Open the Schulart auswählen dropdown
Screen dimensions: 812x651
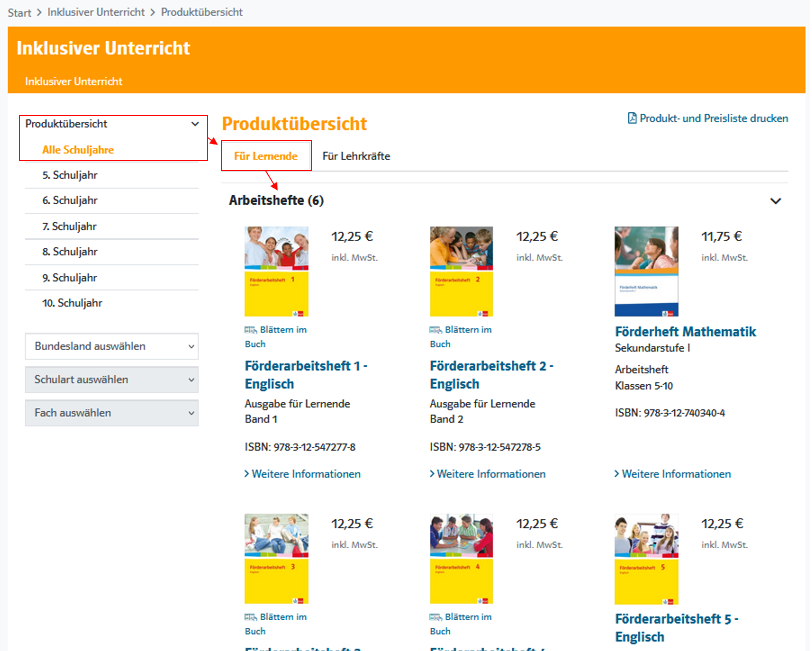pyautogui.click(x=111, y=380)
